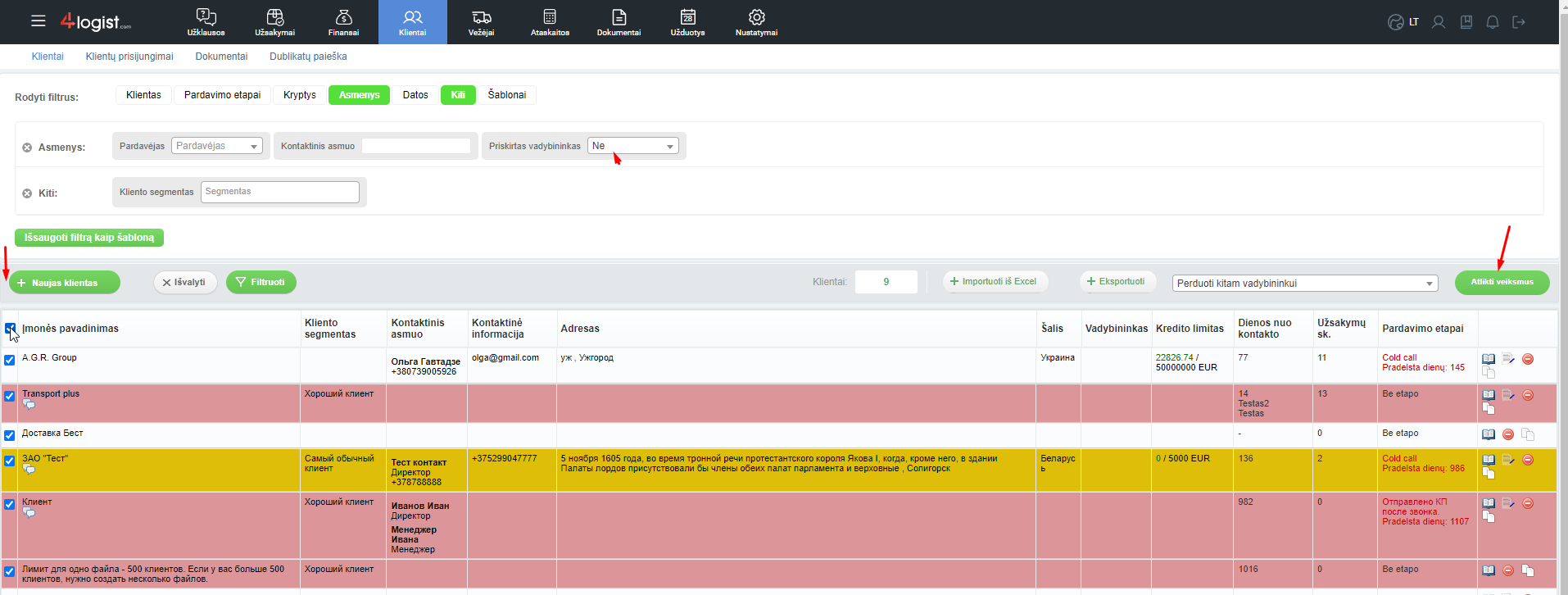The height and width of the screenshot is (595, 1568).
Task: Open comments bubble under Transport plus
Action: (x=29, y=405)
